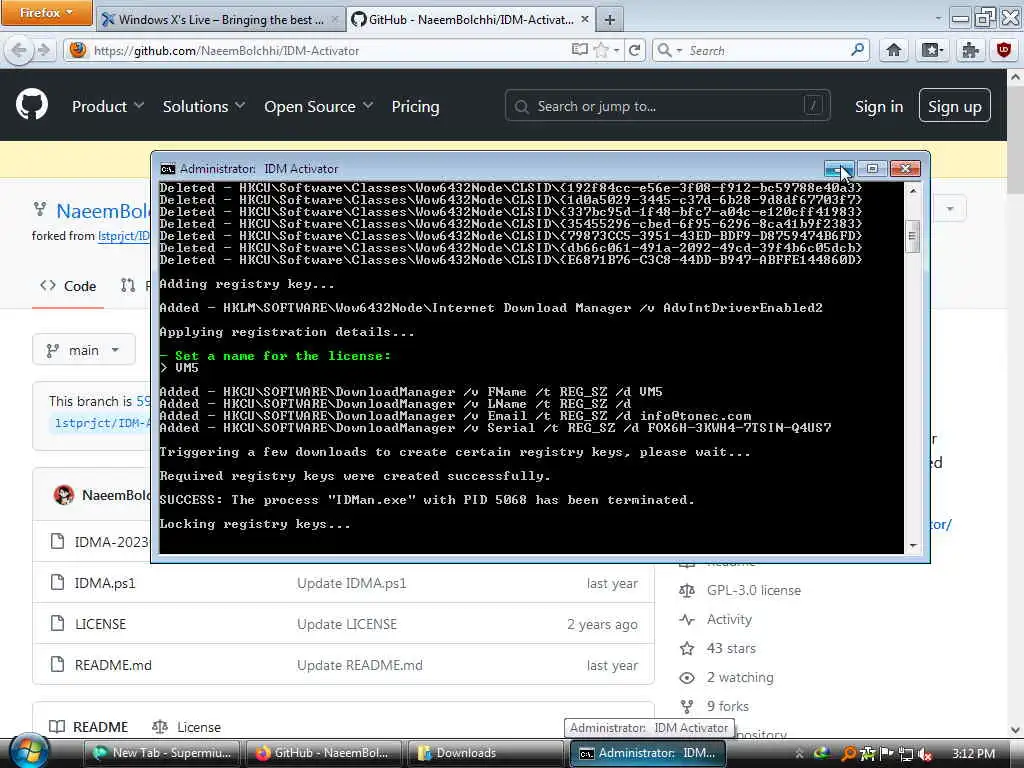Image resolution: width=1024 pixels, height=768 pixels.
Task: Switch to the Downloads taskbar item
Action: (486, 753)
